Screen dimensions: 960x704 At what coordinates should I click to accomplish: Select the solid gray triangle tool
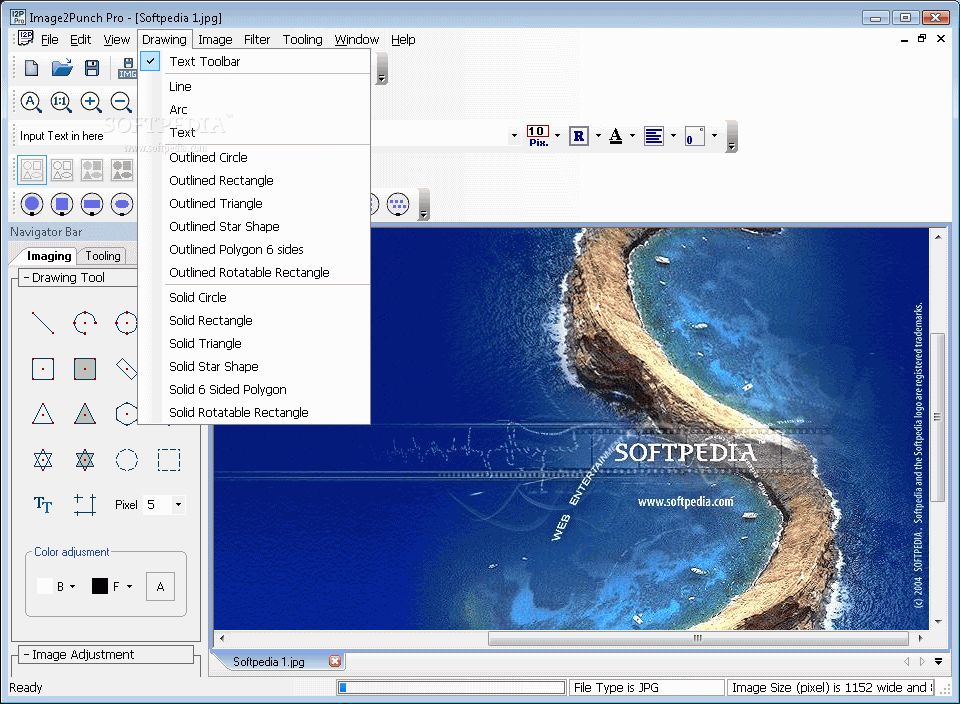84,414
